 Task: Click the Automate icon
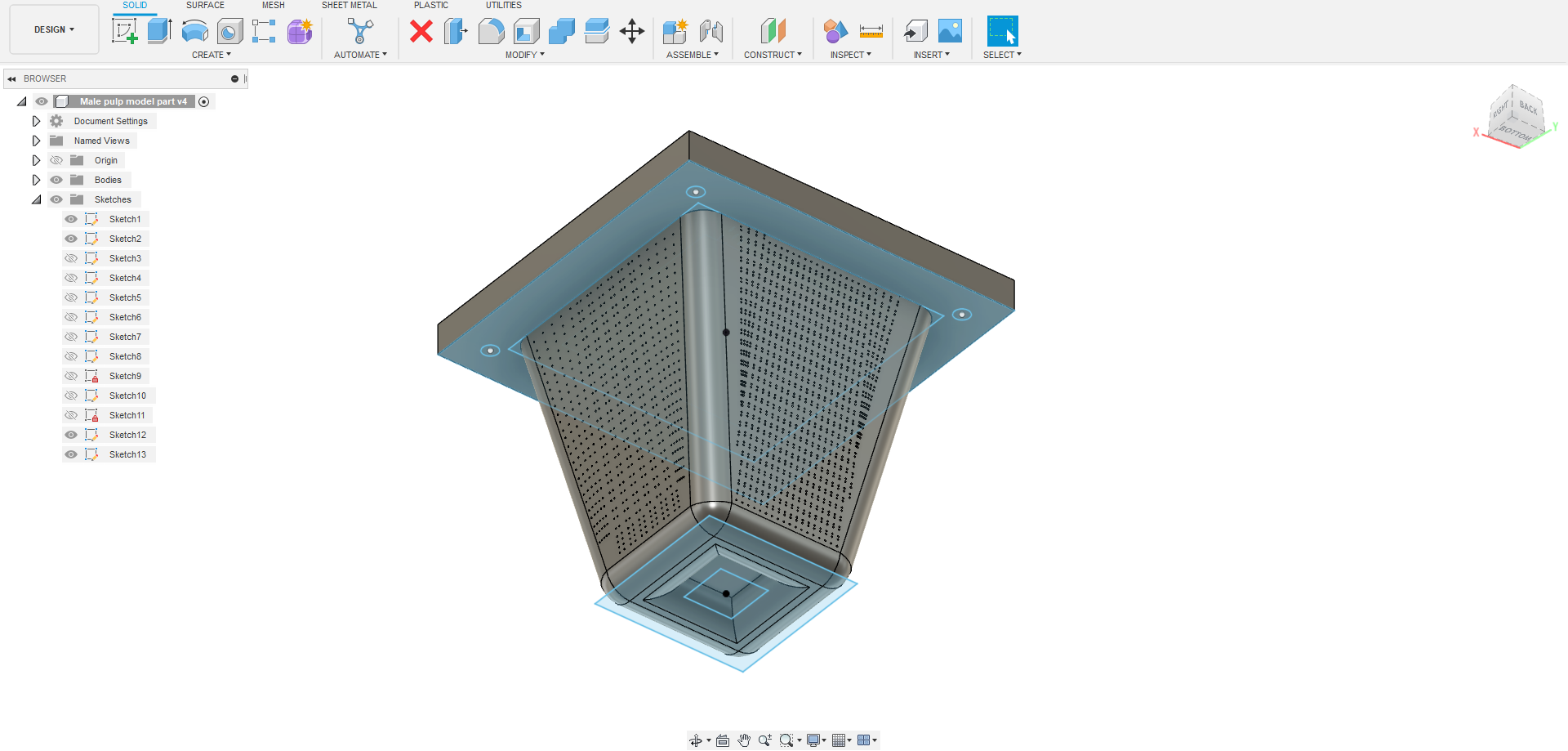tap(360, 31)
